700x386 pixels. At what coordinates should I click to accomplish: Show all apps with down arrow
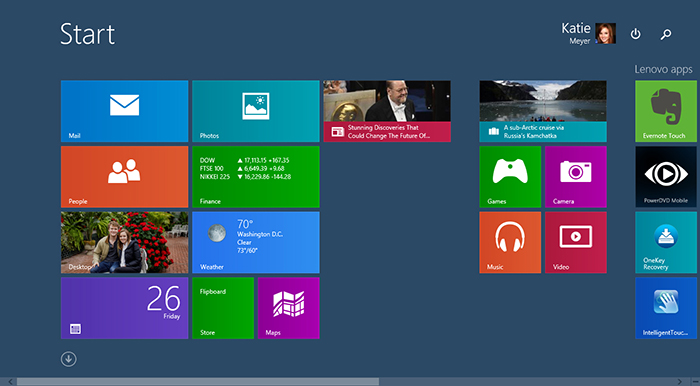click(69, 359)
